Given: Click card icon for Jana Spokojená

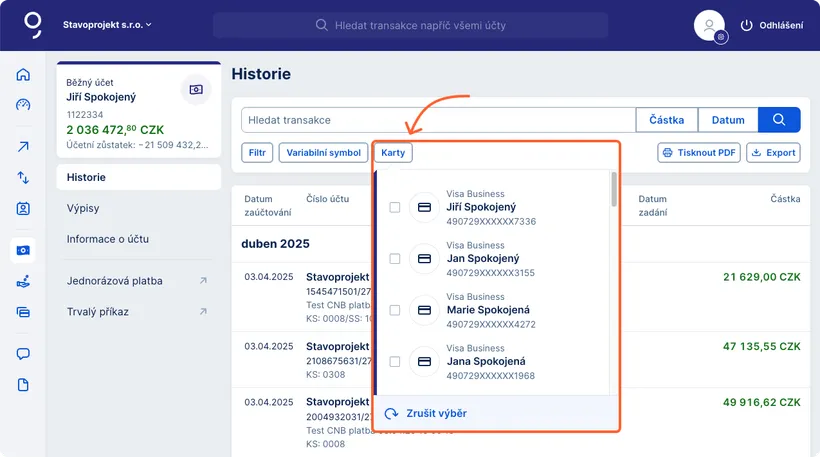Looking at the screenshot, I should 424,361.
